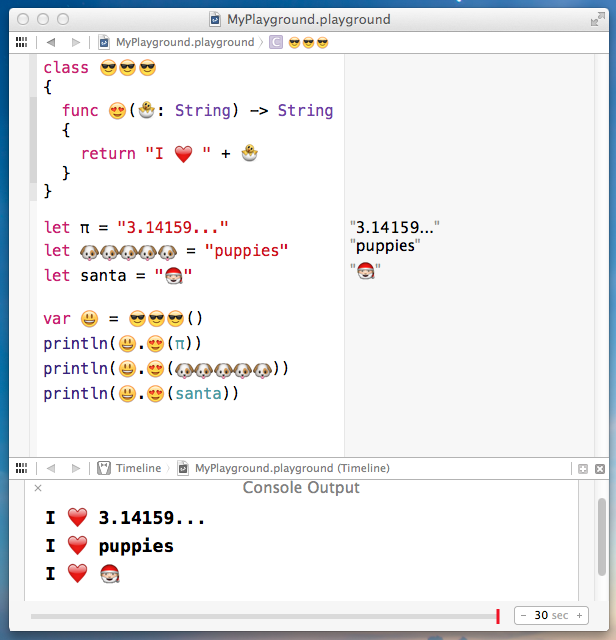Go forward using editor jump bar right arrow

pos(76,42)
